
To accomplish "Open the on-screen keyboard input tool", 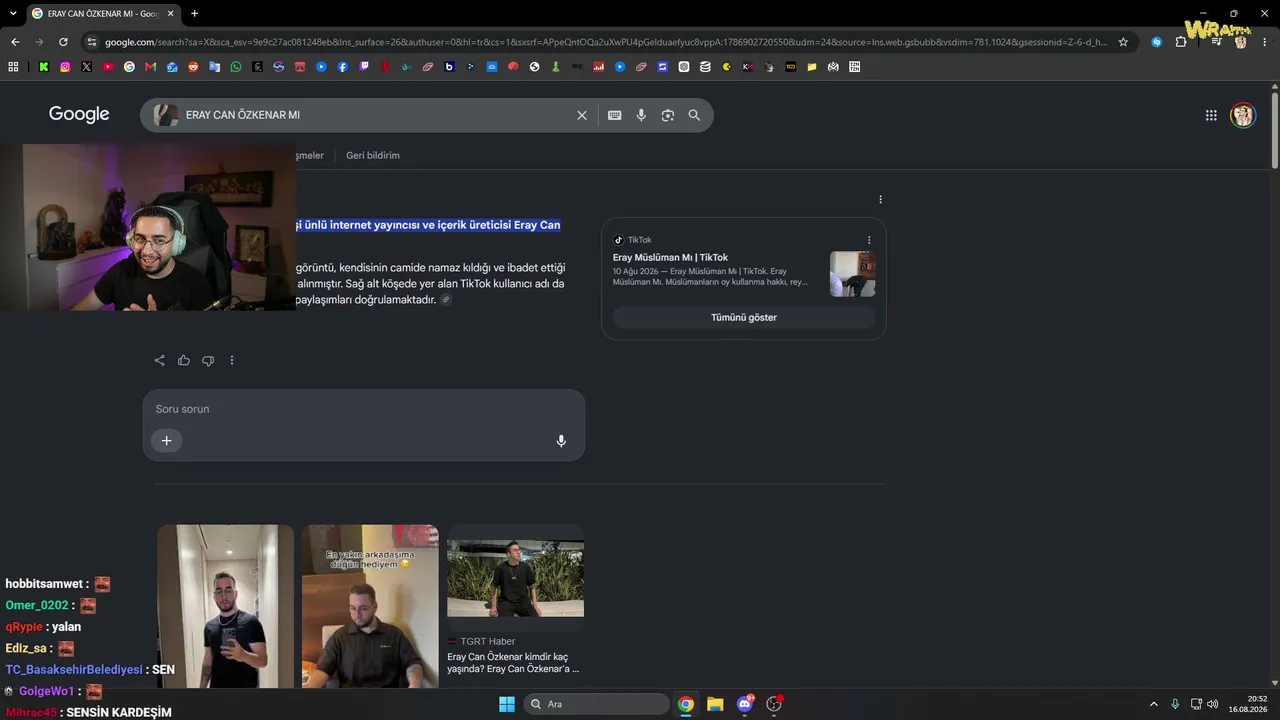I will (615, 115).
